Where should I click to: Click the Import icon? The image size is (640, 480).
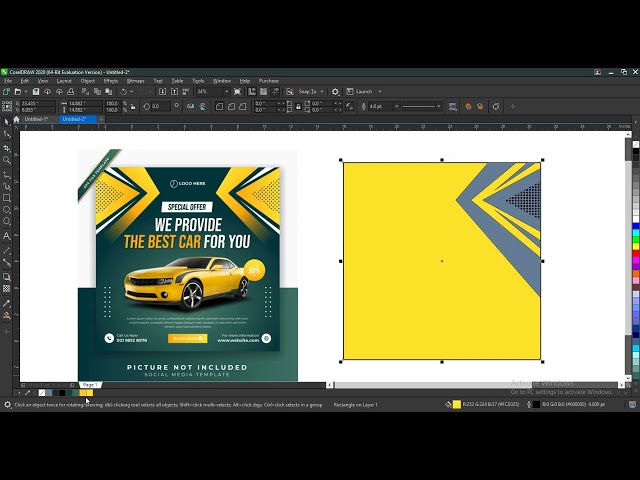[x=162, y=91]
